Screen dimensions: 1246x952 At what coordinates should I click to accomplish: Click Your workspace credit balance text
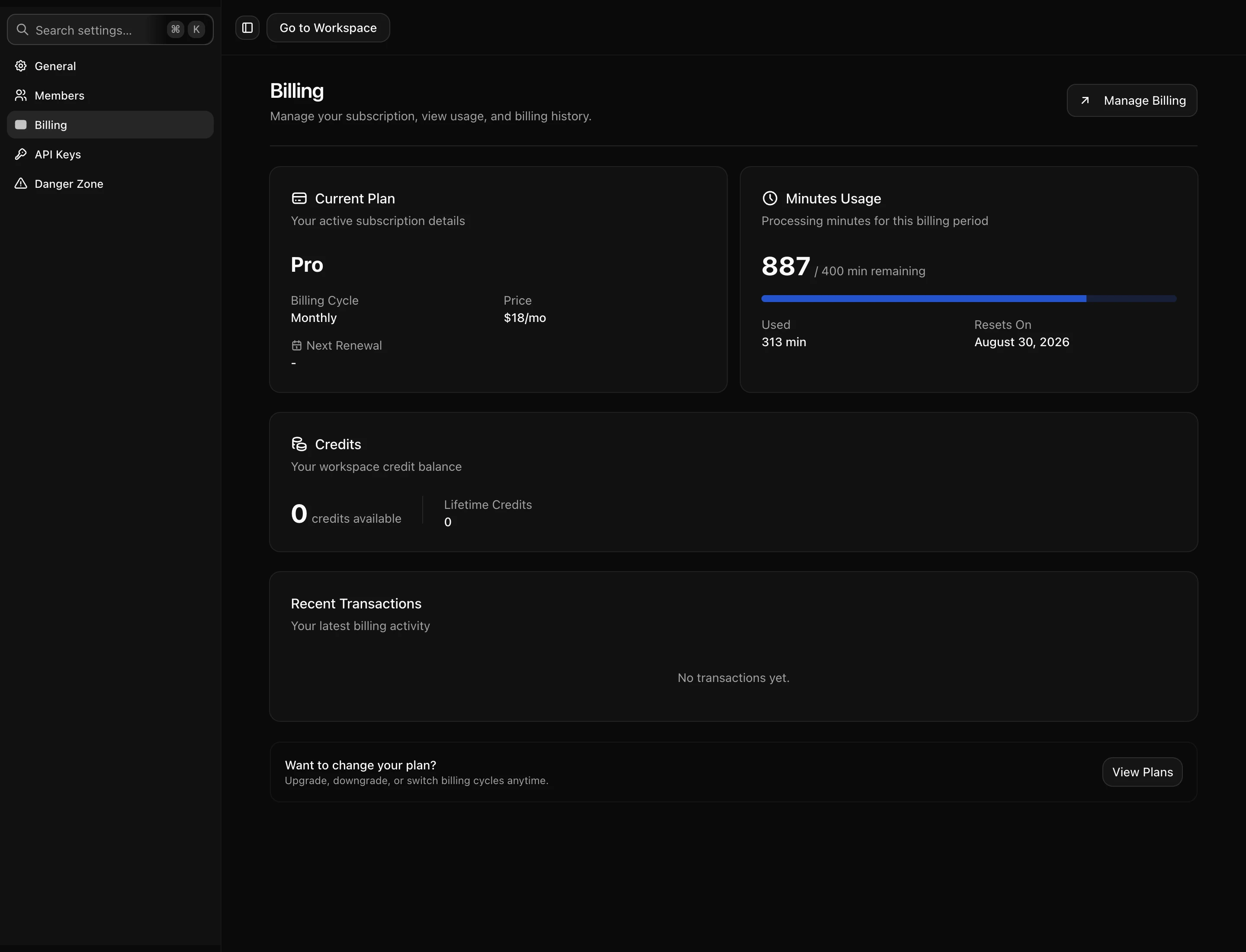376,466
